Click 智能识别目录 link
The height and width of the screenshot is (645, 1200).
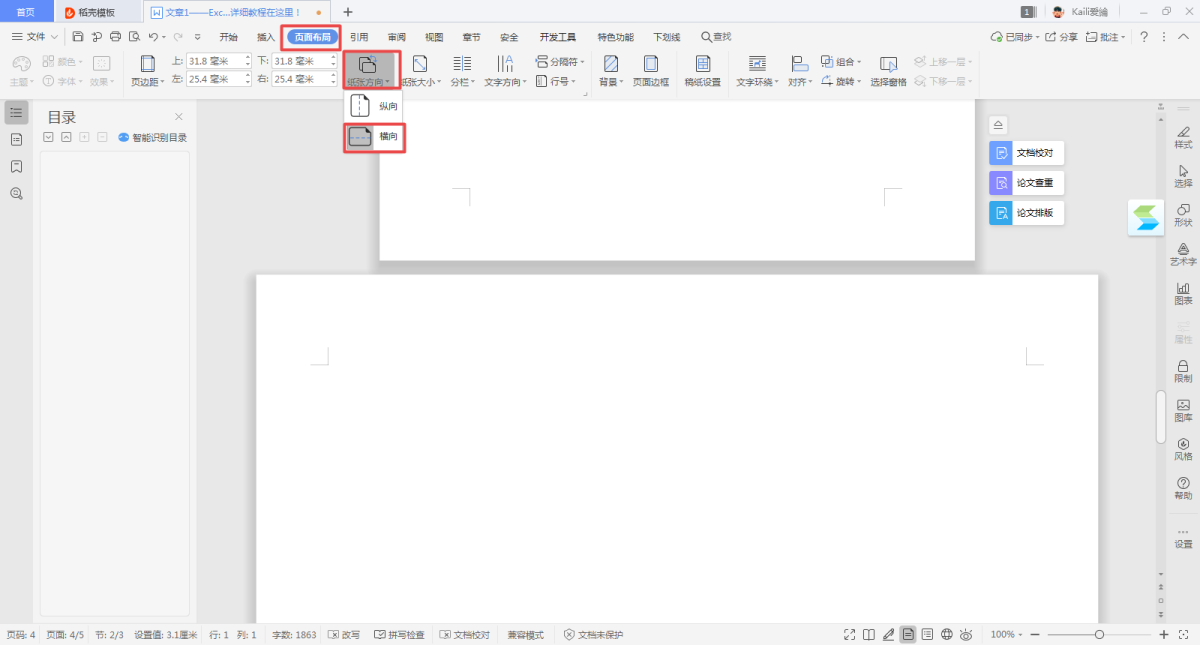click(x=153, y=138)
